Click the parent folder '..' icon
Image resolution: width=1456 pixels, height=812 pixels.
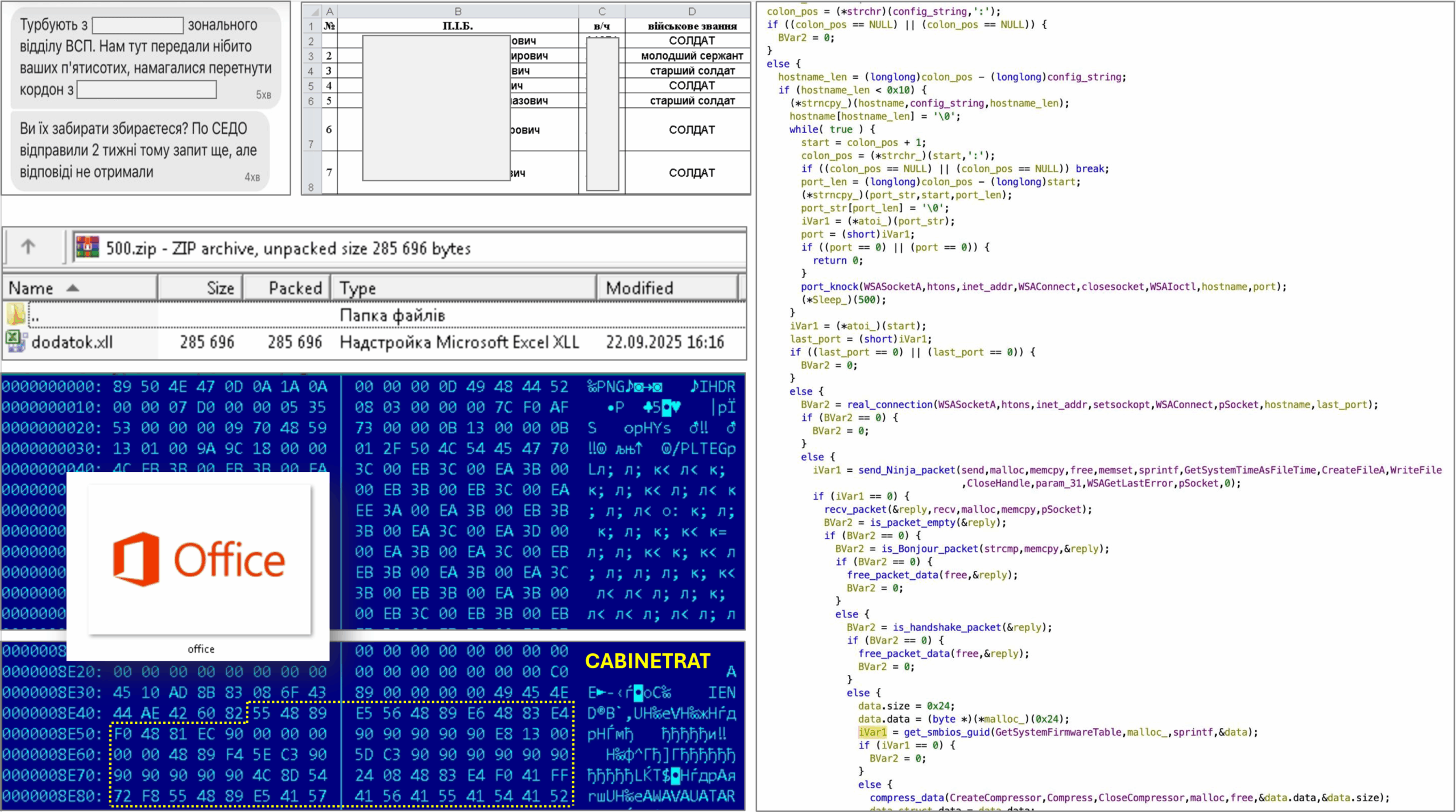pos(15,314)
